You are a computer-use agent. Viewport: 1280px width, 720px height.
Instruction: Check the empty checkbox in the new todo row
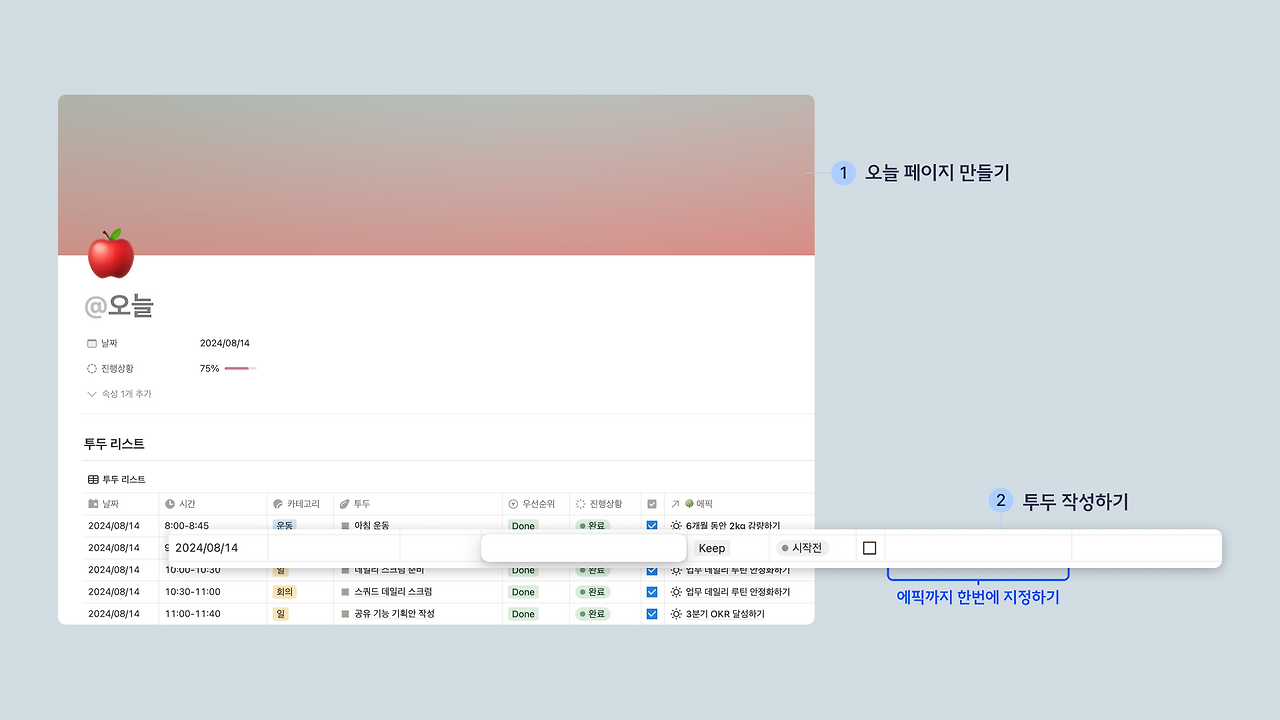[x=869, y=548]
